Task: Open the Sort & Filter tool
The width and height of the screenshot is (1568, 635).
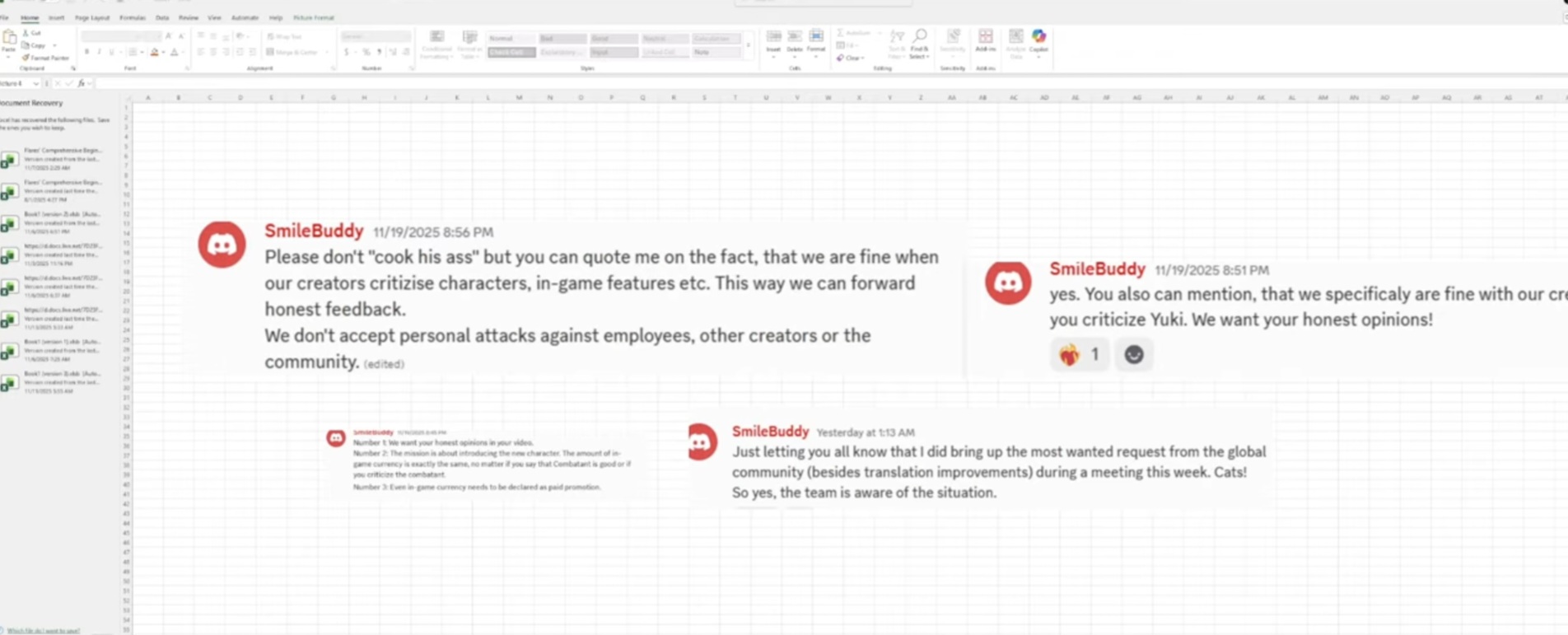Action: (x=897, y=44)
